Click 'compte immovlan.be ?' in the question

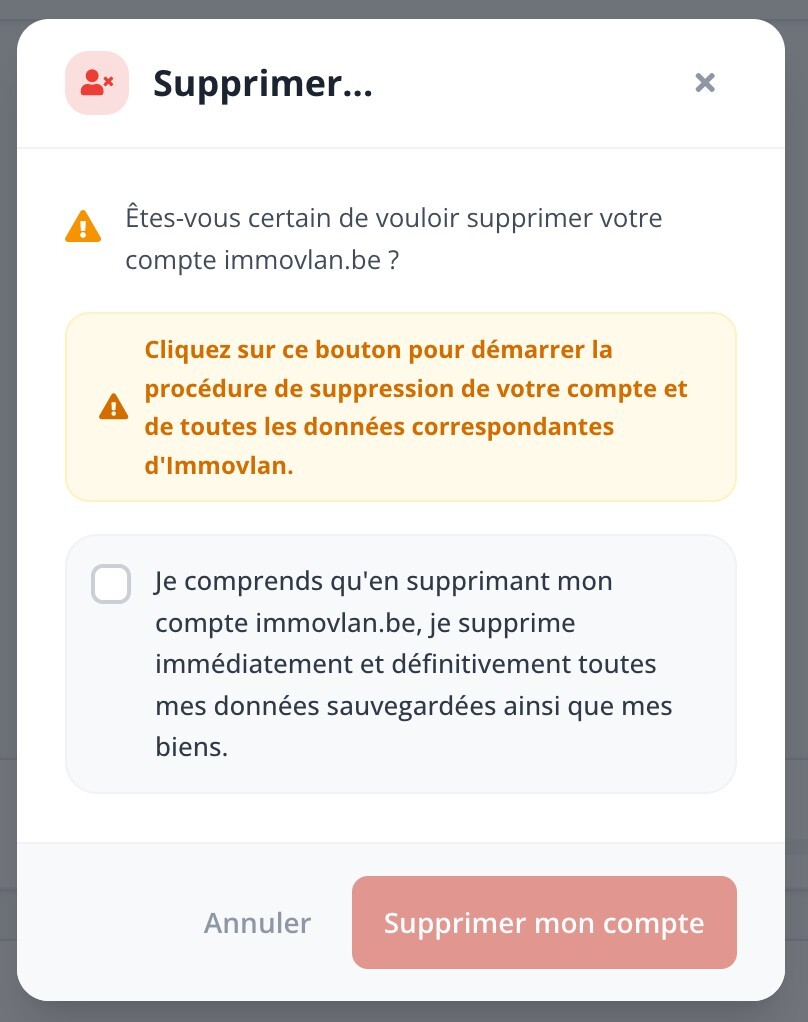262,260
